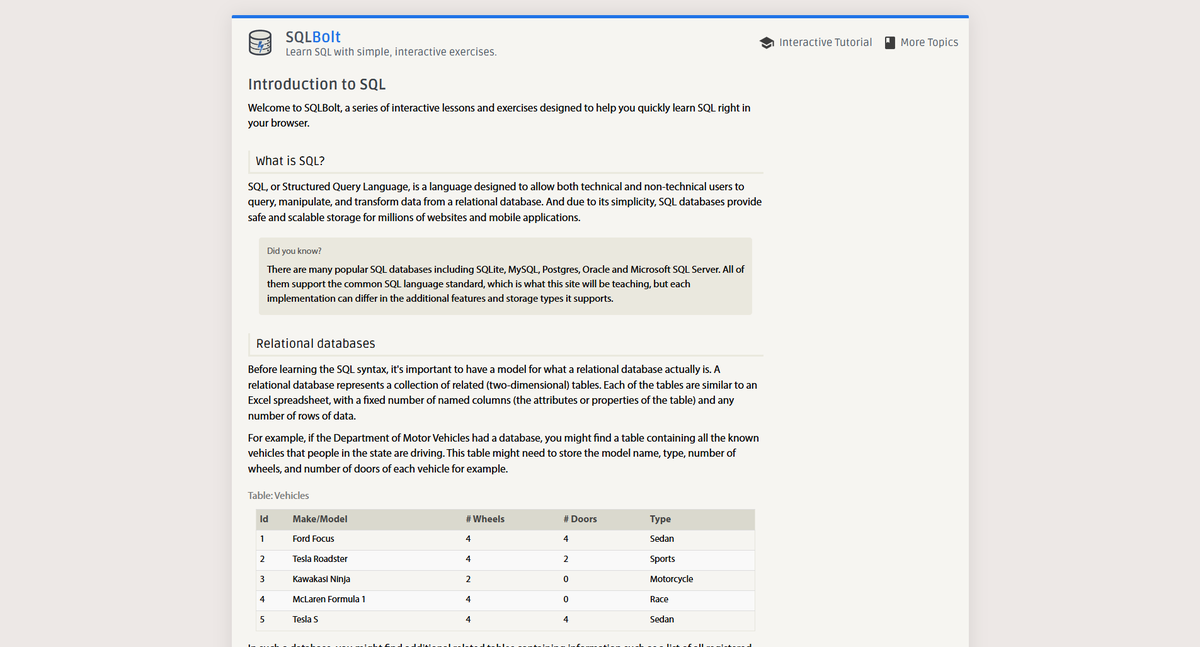Click the tagline 'Learn SQL with simple, interactive exercises.'

coord(391,52)
